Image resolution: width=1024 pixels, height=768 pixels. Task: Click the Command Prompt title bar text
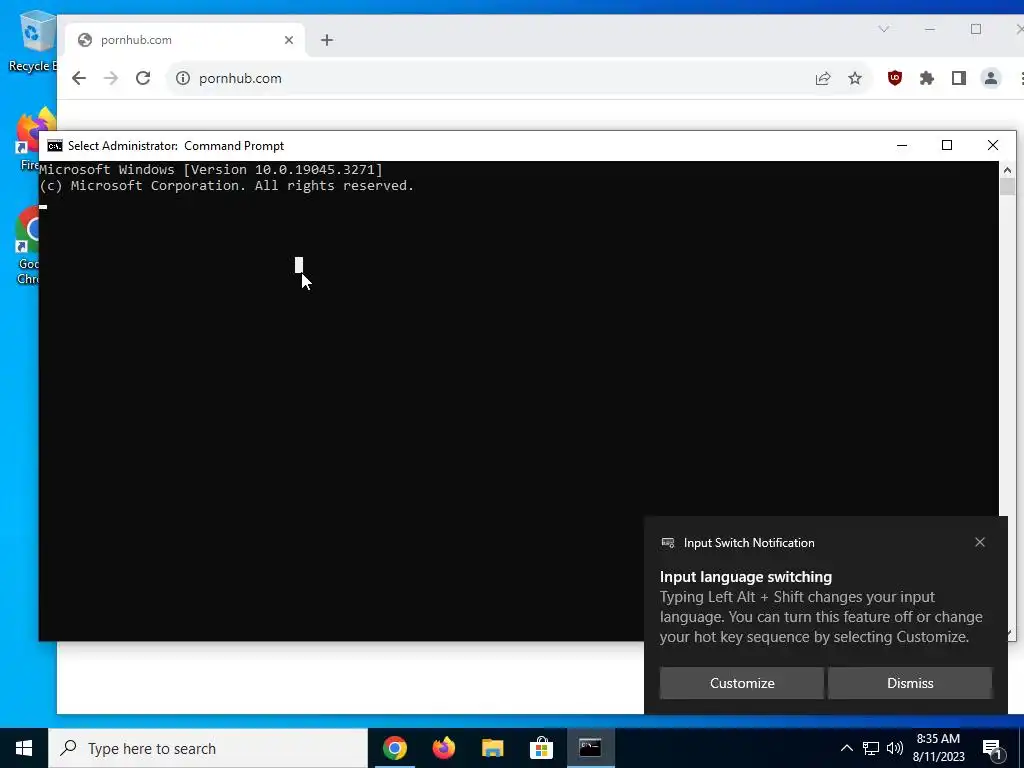(x=176, y=146)
